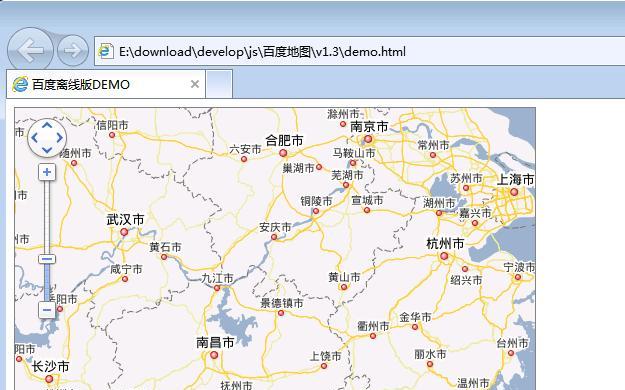Pan the map down with the bottom arrow
625x390 pixels.
coord(47,150)
